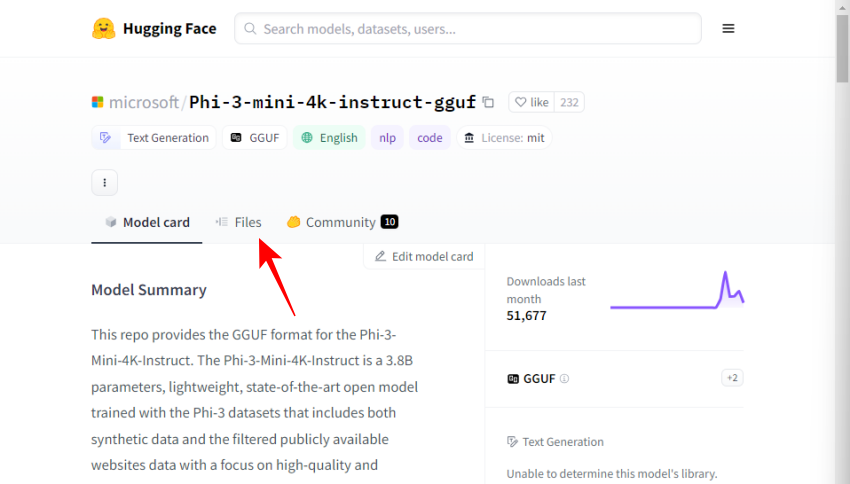
Task: Select the GGUF tag in header
Action: point(254,138)
